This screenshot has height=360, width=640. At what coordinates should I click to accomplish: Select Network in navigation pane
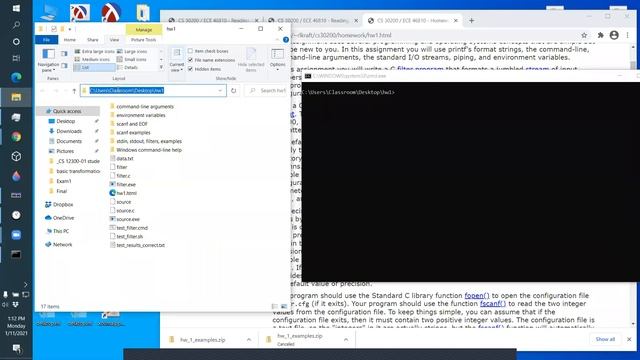pyautogui.click(x=62, y=244)
